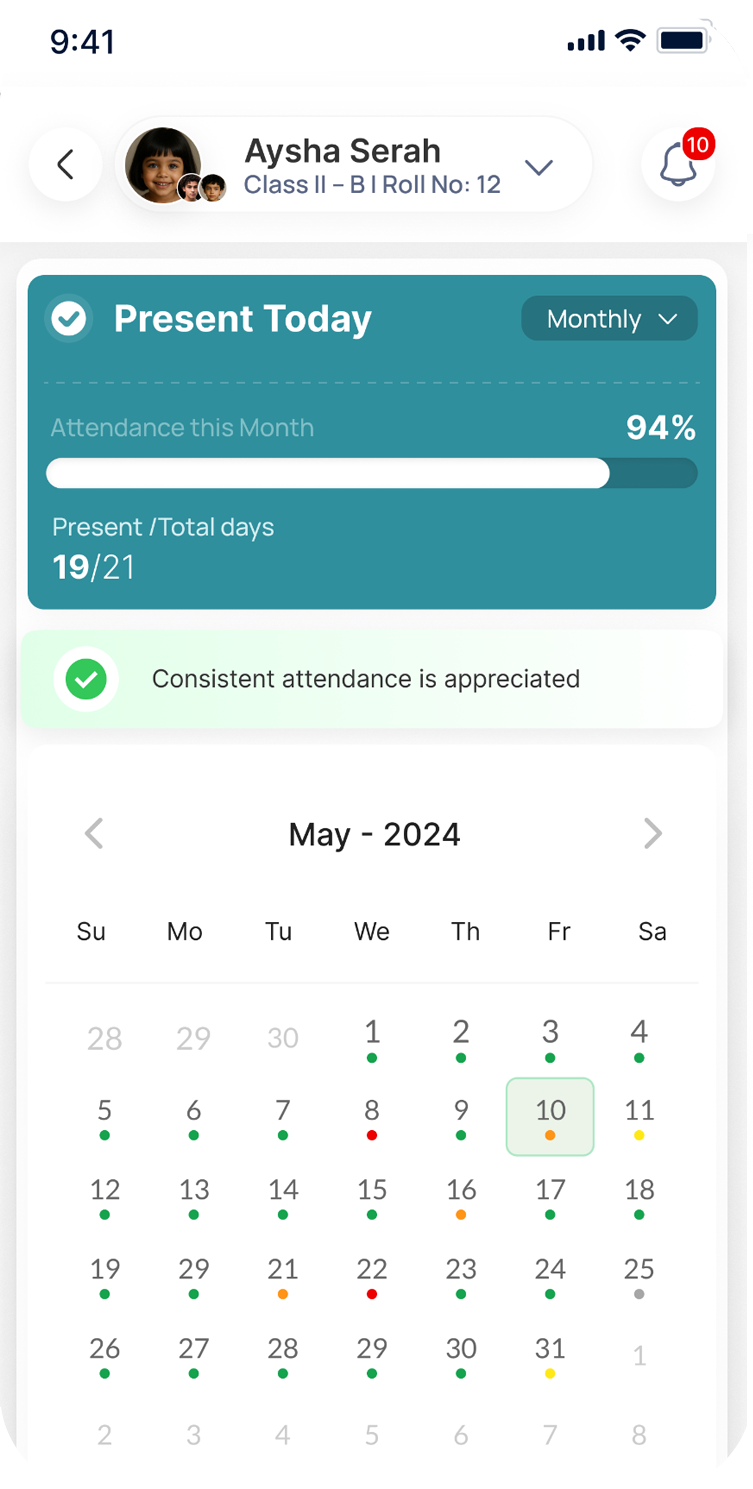
Task: Select May 31 with yellow dot
Action: coord(550,1354)
